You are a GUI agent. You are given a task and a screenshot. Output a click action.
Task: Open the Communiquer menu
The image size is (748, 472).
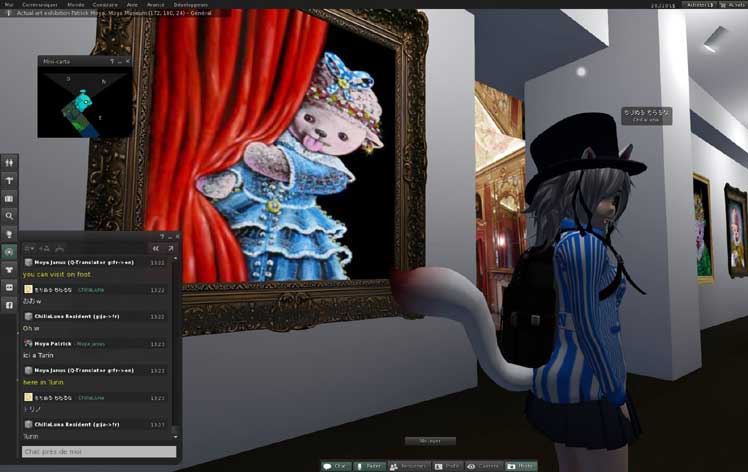(x=38, y=4)
